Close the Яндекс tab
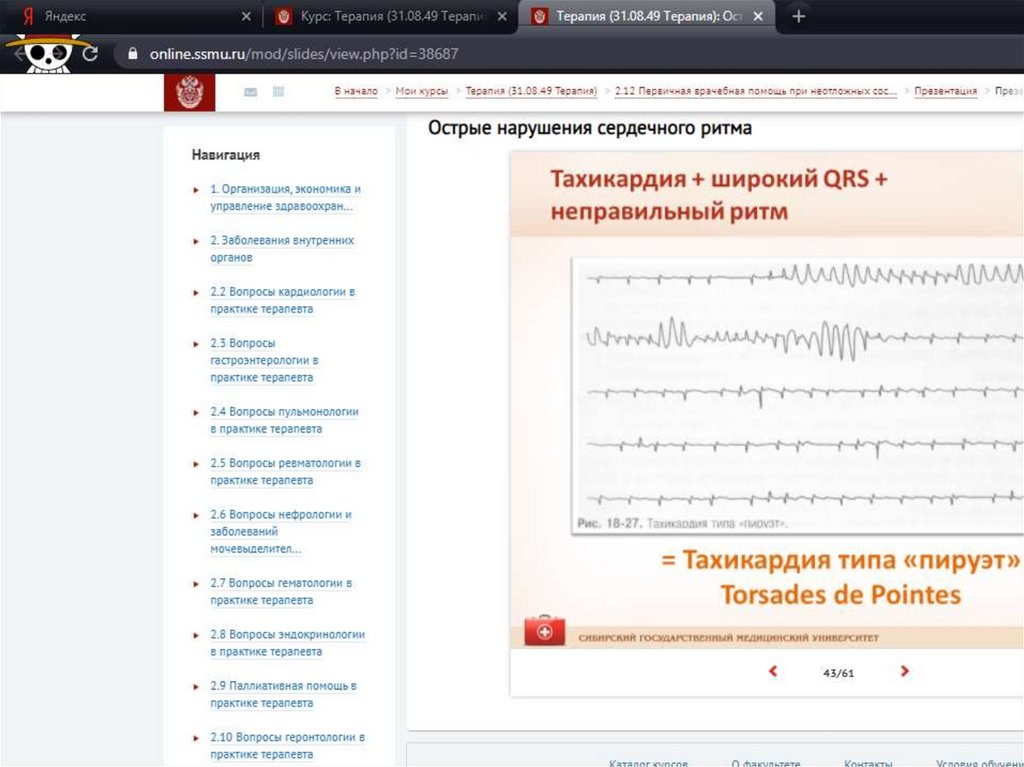 (x=246, y=16)
